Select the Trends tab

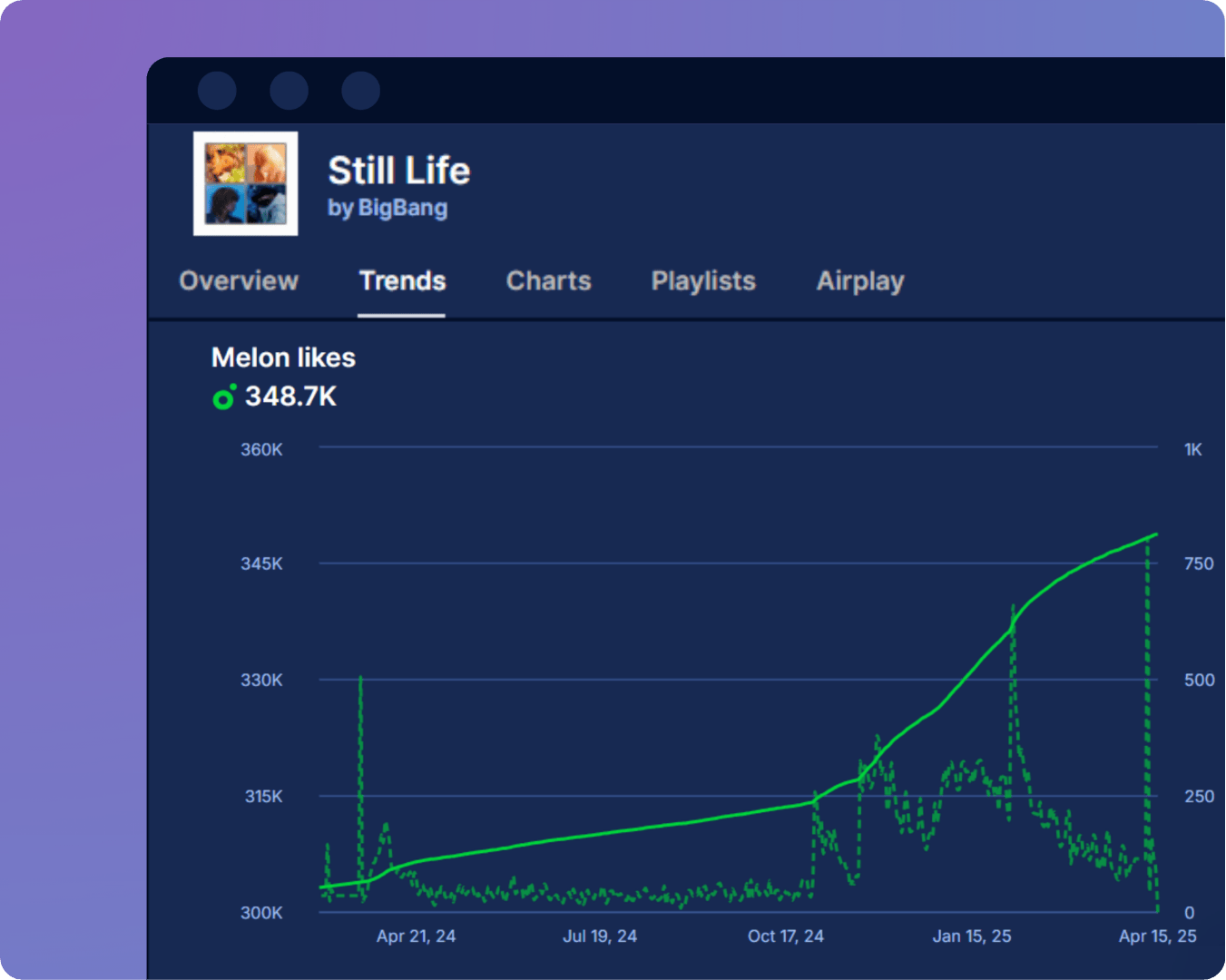402,281
